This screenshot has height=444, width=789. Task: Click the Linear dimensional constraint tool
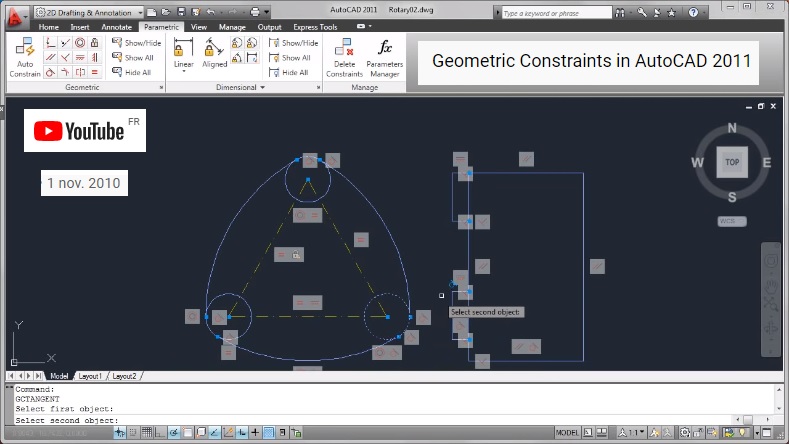click(x=184, y=53)
